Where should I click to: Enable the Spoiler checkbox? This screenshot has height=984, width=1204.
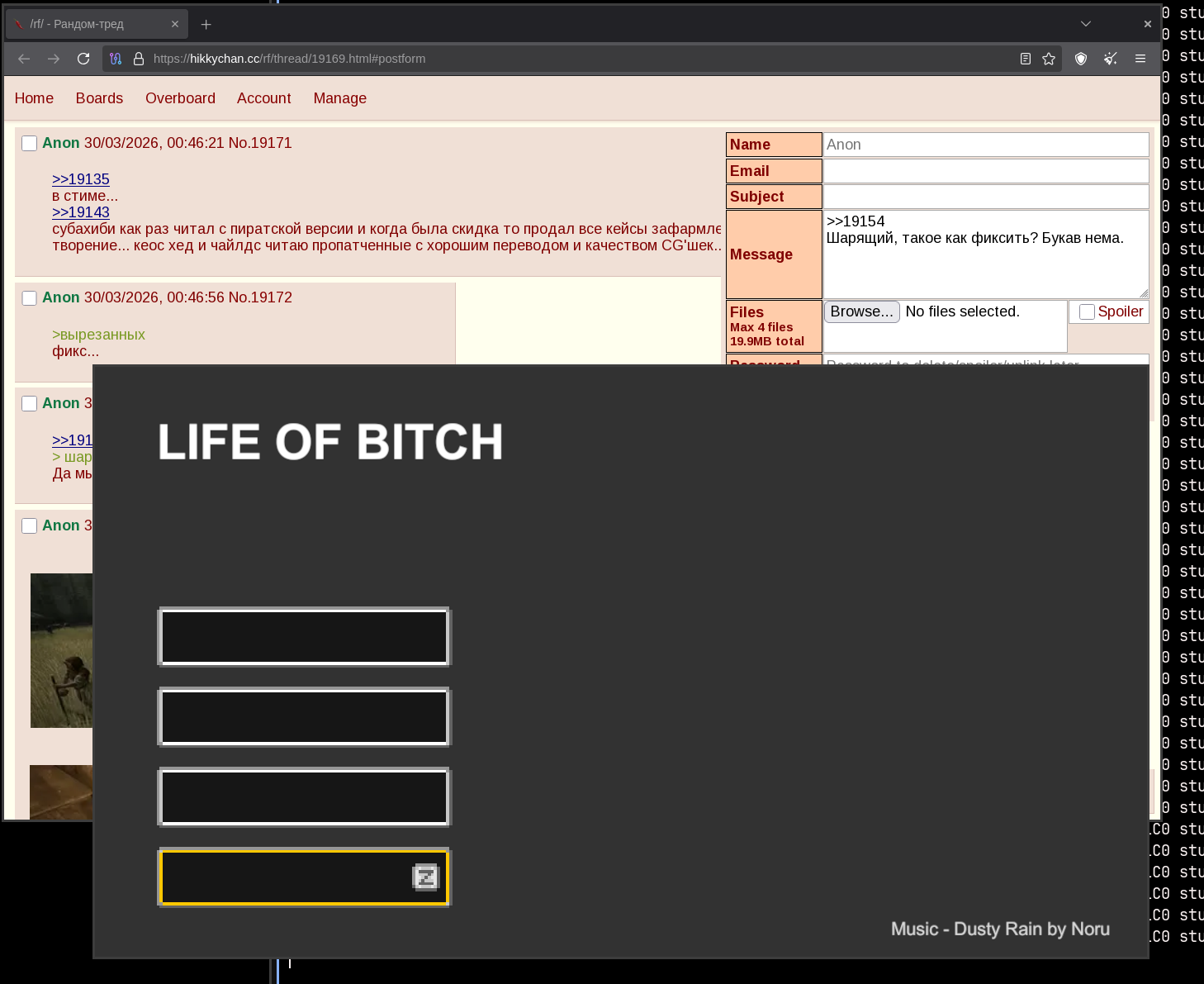[x=1087, y=312]
